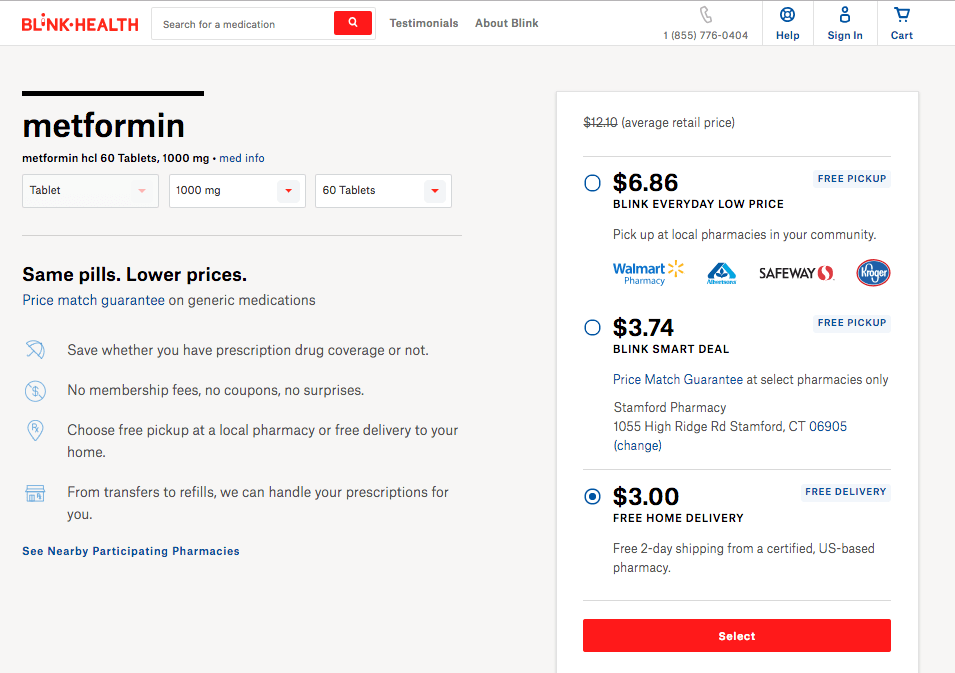Focus the medication search field
Screen dimensions: 955x673
tap(245, 24)
